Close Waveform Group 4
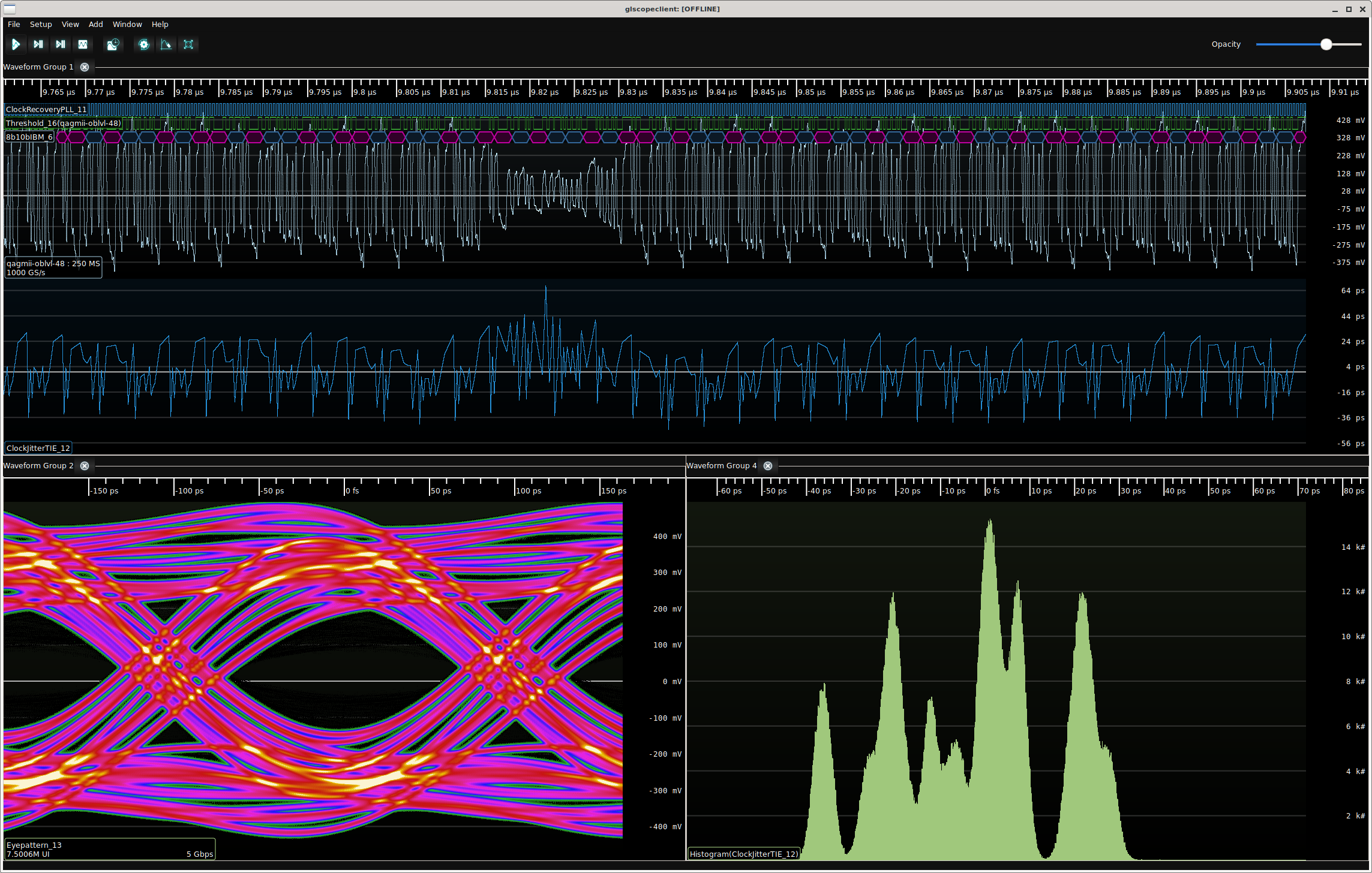The image size is (1372, 873). 768,466
